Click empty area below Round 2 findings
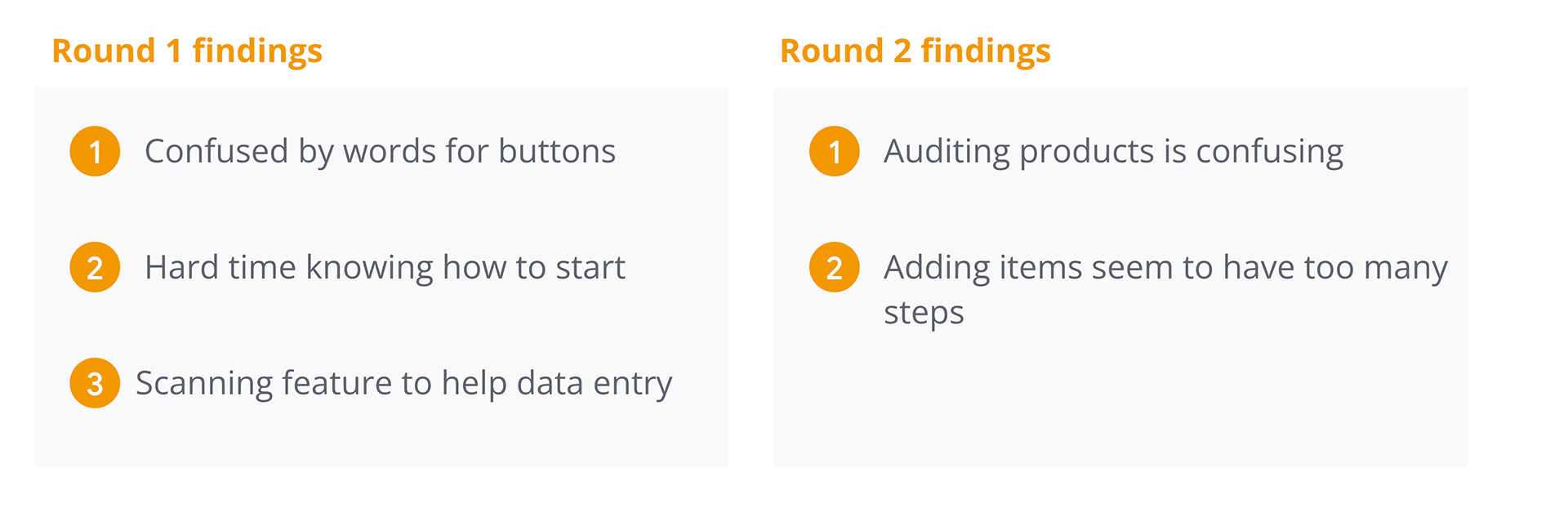Viewport: 1568px width, 508px height. click(1120, 400)
